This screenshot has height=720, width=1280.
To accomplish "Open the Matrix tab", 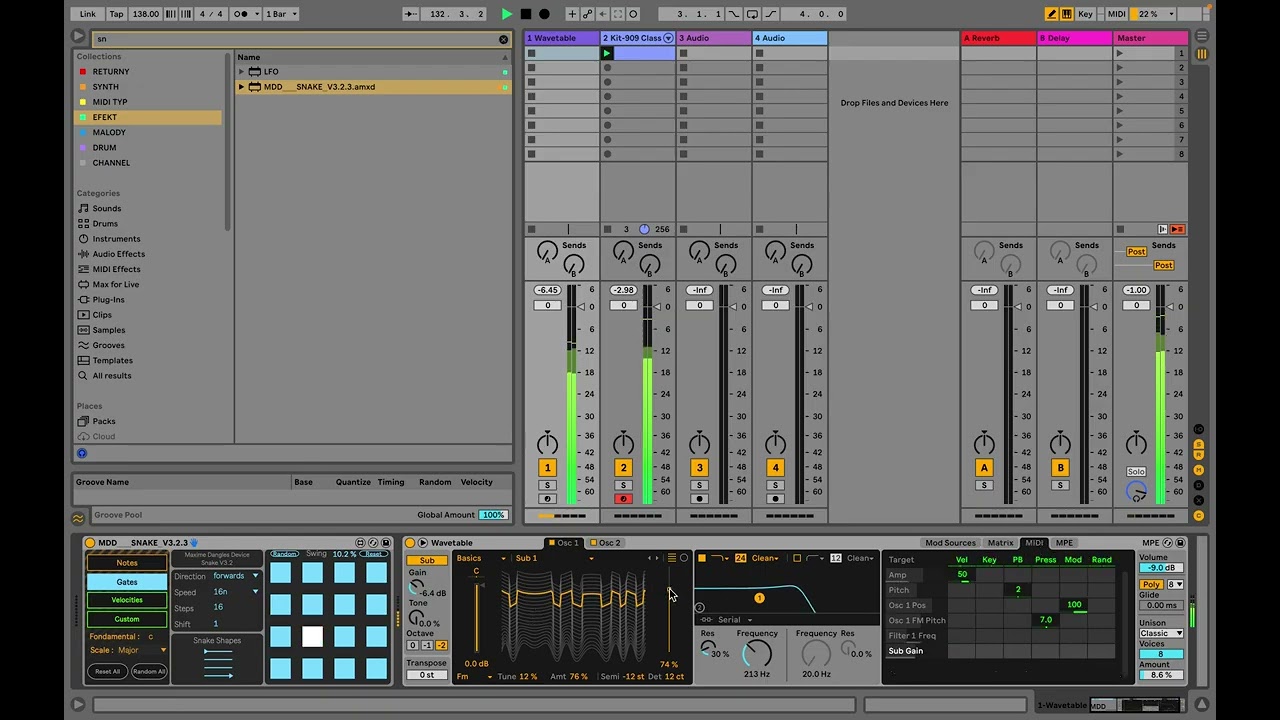I will pyautogui.click(x=1000, y=543).
